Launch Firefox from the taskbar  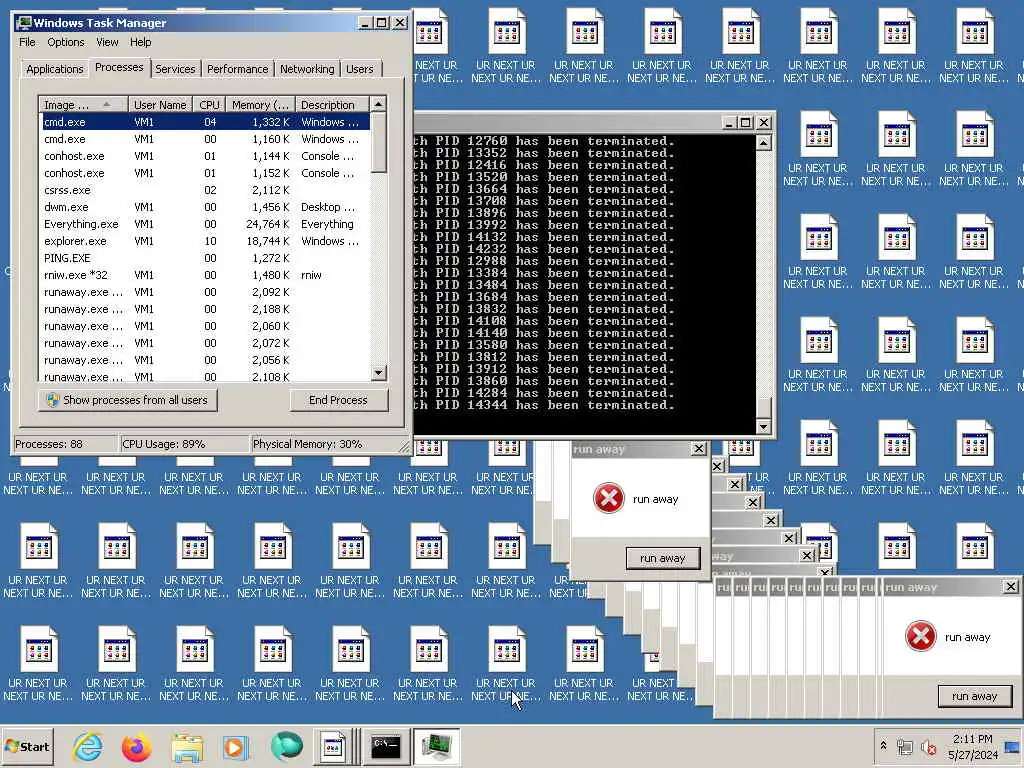[x=136, y=746]
